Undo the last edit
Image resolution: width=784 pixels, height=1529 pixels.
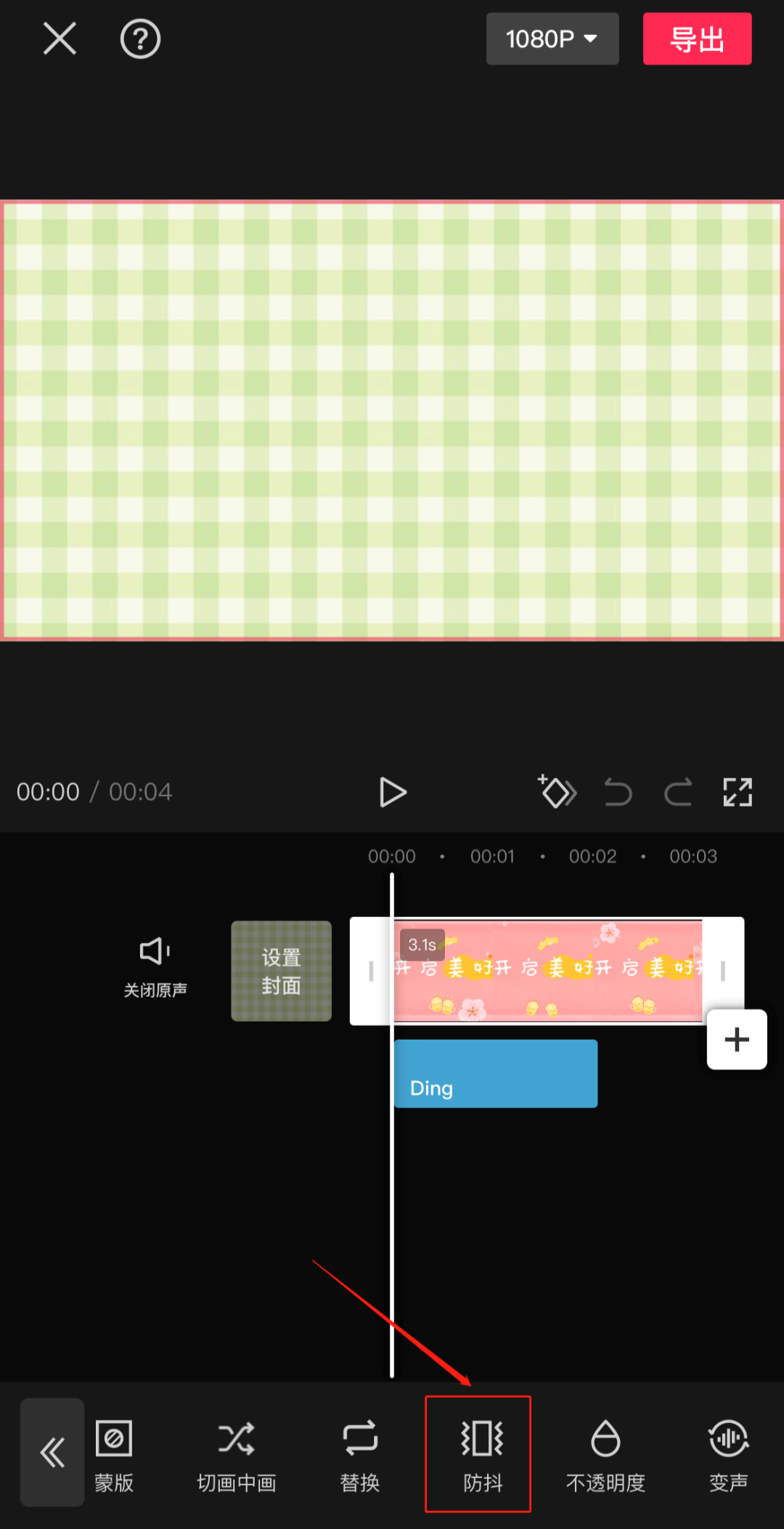(618, 791)
